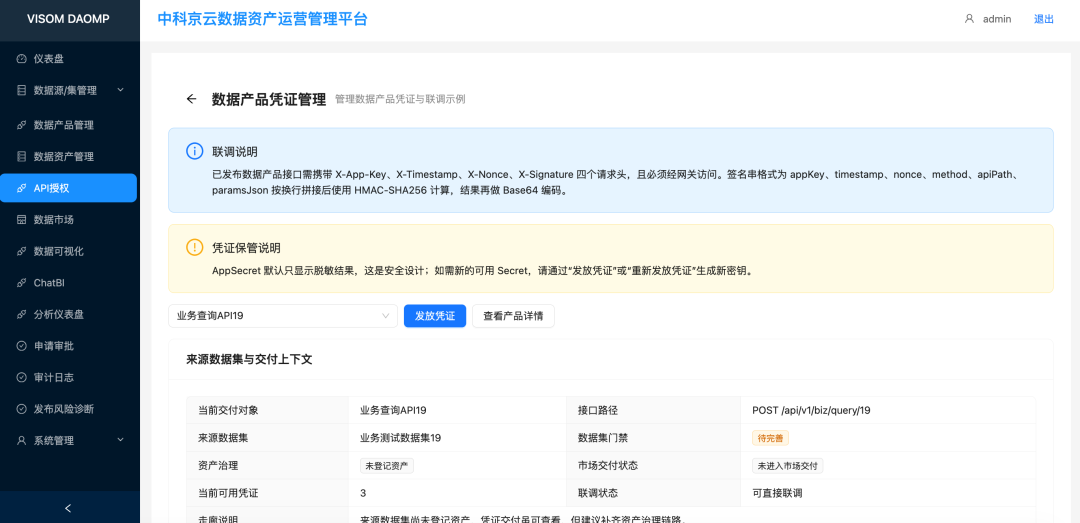Open the 业务查询API19 product dropdown
Viewport: 1080px width, 523px height.
click(x=282, y=316)
